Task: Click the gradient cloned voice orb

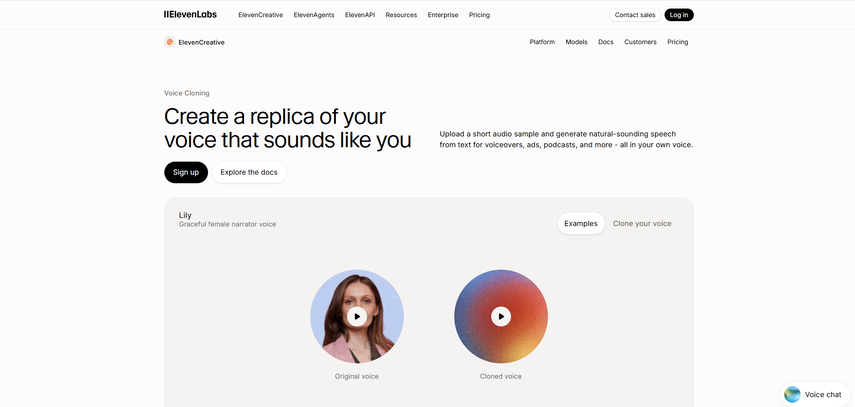Action: click(x=501, y=316)
